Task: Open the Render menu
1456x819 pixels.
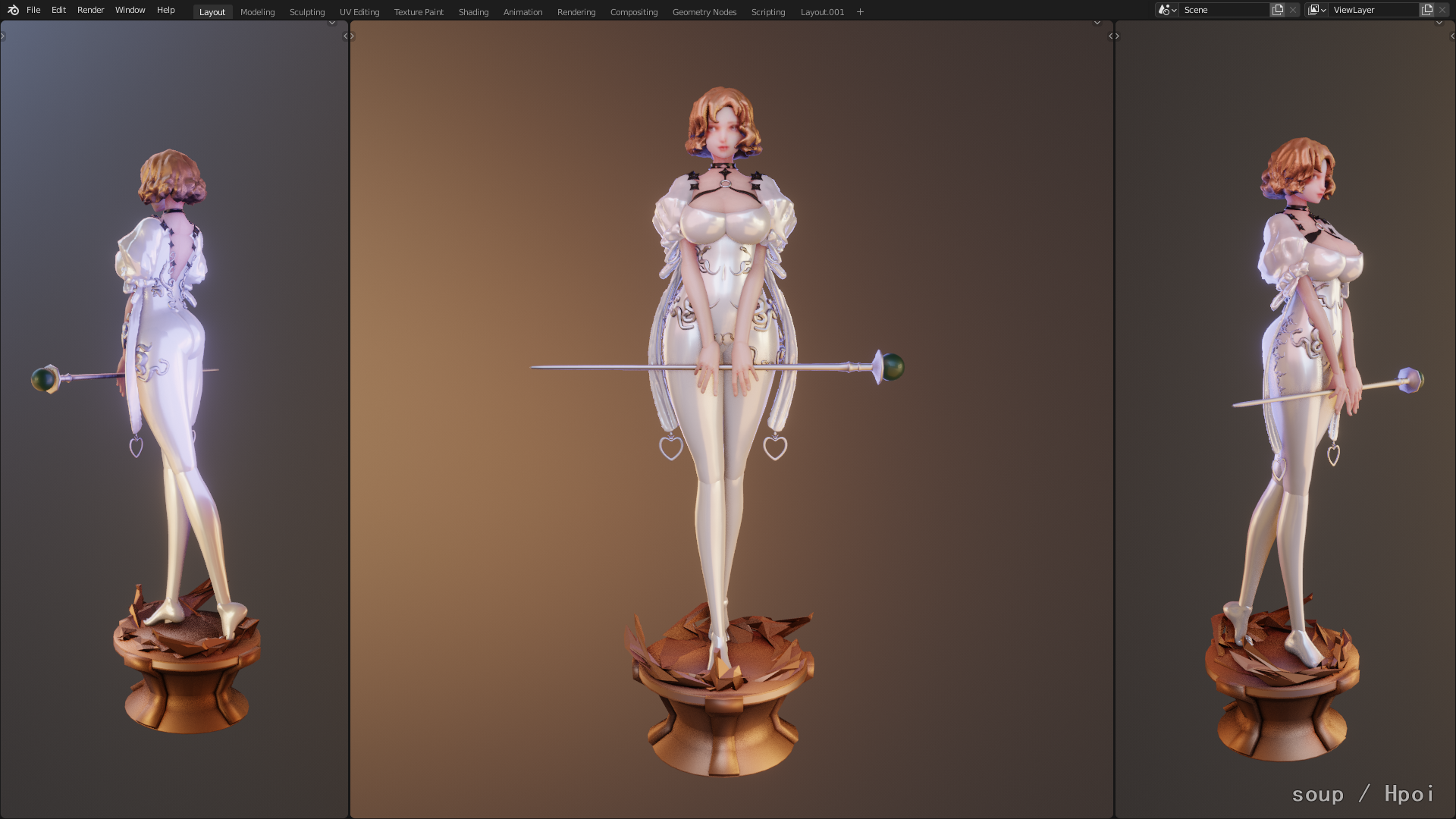Action: pos(90,10)
